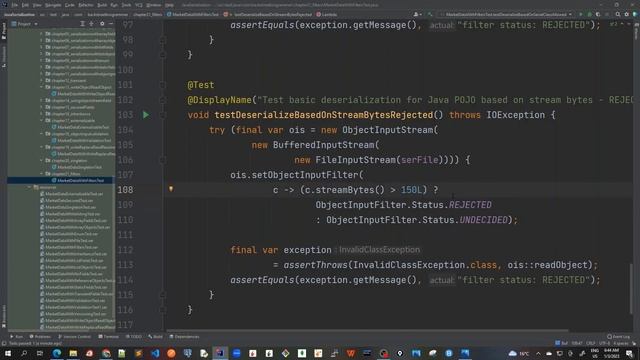Select the highlighted test file in project tree
This screenshot has width=640, height=360.
pyautogui.click(x=60, y=180)
